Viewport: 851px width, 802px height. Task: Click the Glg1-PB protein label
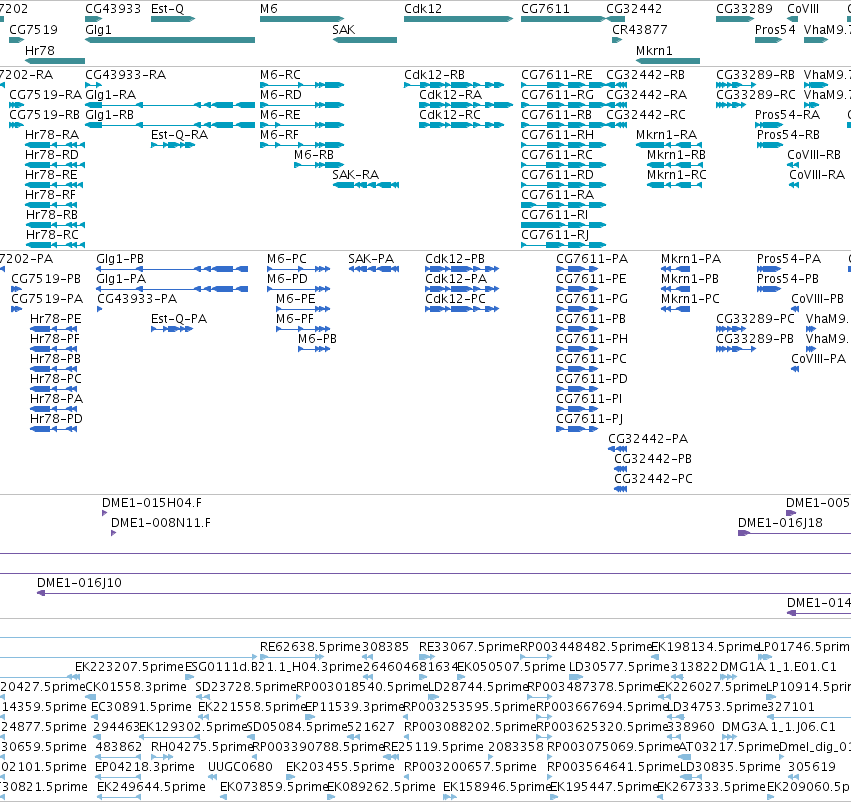[120, 259]
